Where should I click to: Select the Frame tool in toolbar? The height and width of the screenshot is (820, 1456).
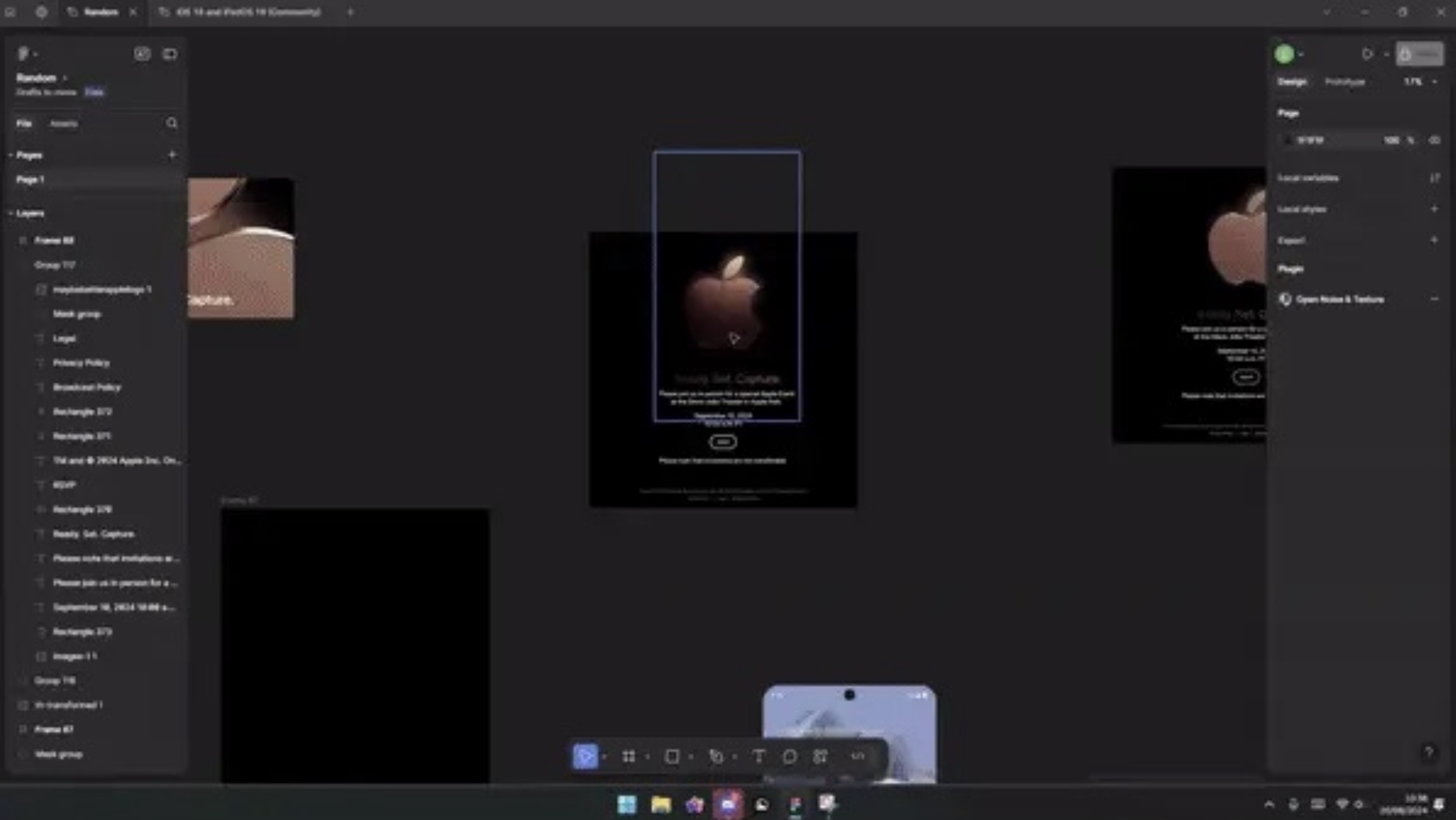629,757
